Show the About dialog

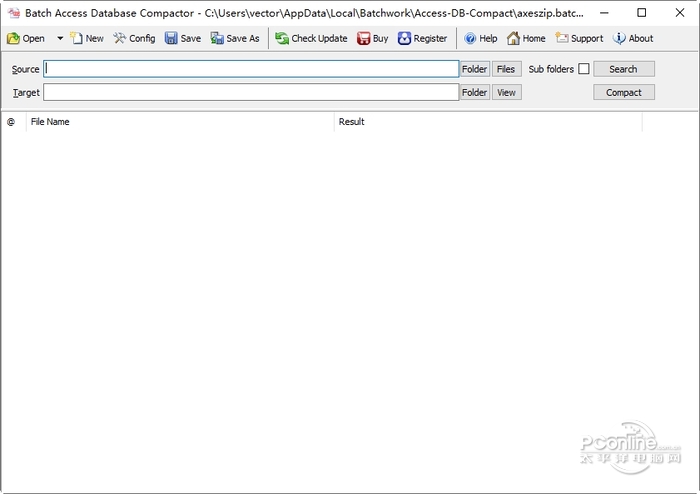point(633,38)
